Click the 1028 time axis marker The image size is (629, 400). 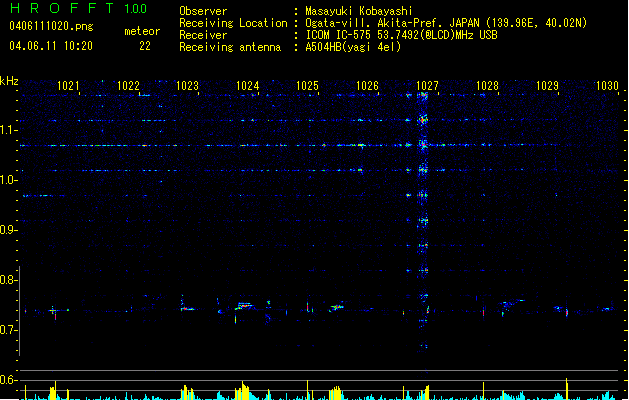[x=487, y=86]
